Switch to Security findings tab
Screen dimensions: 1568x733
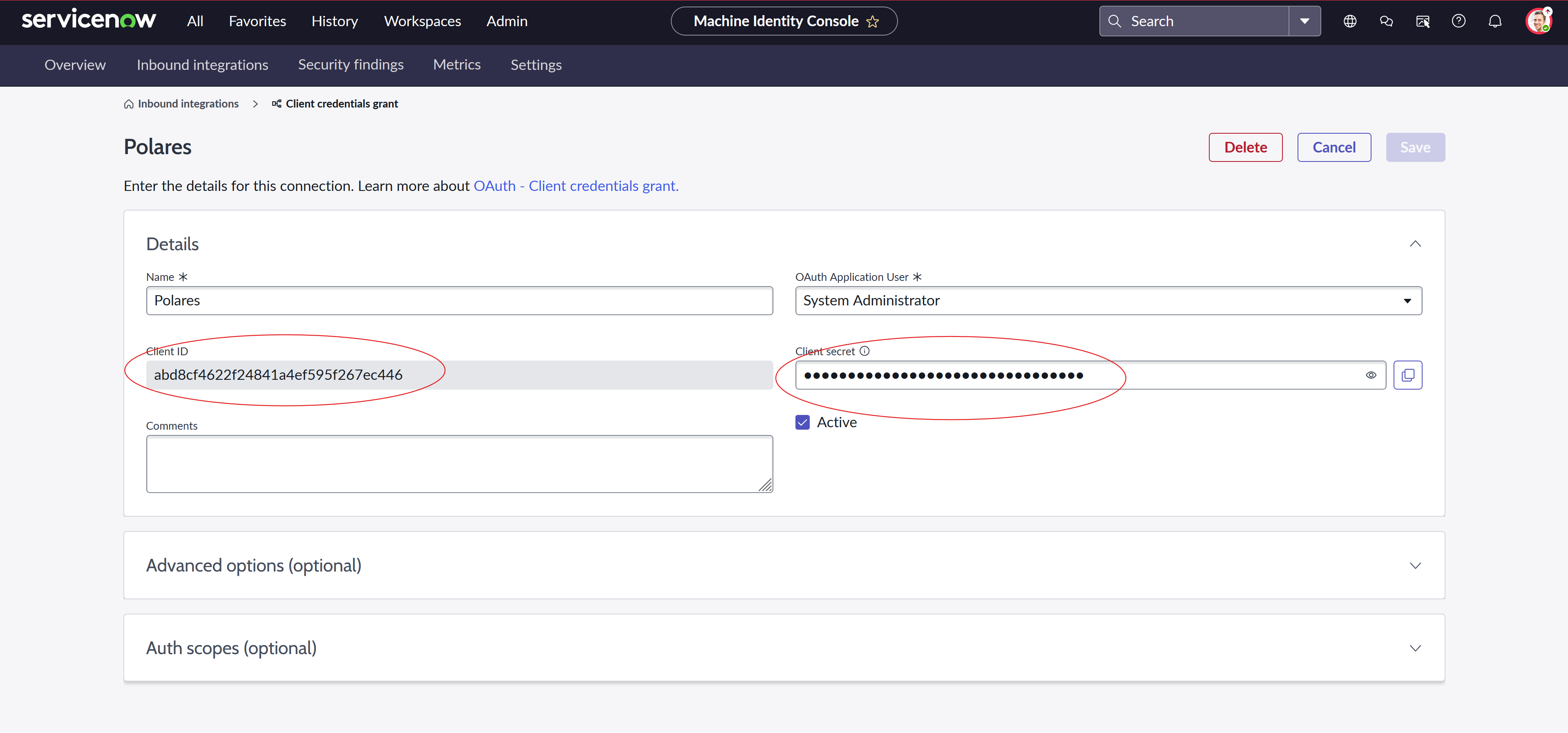(351, 65)
